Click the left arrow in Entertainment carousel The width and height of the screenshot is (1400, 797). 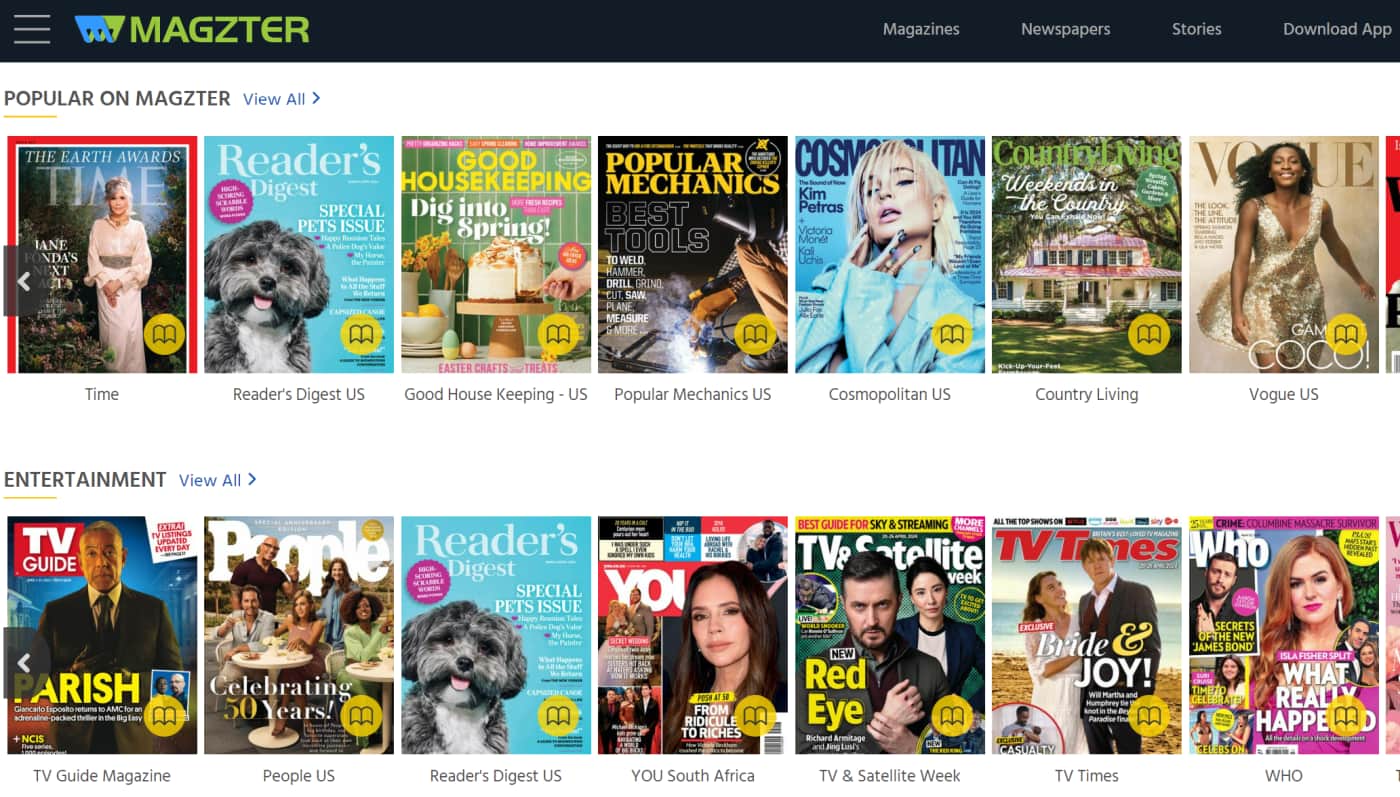[x=24, y=663]
